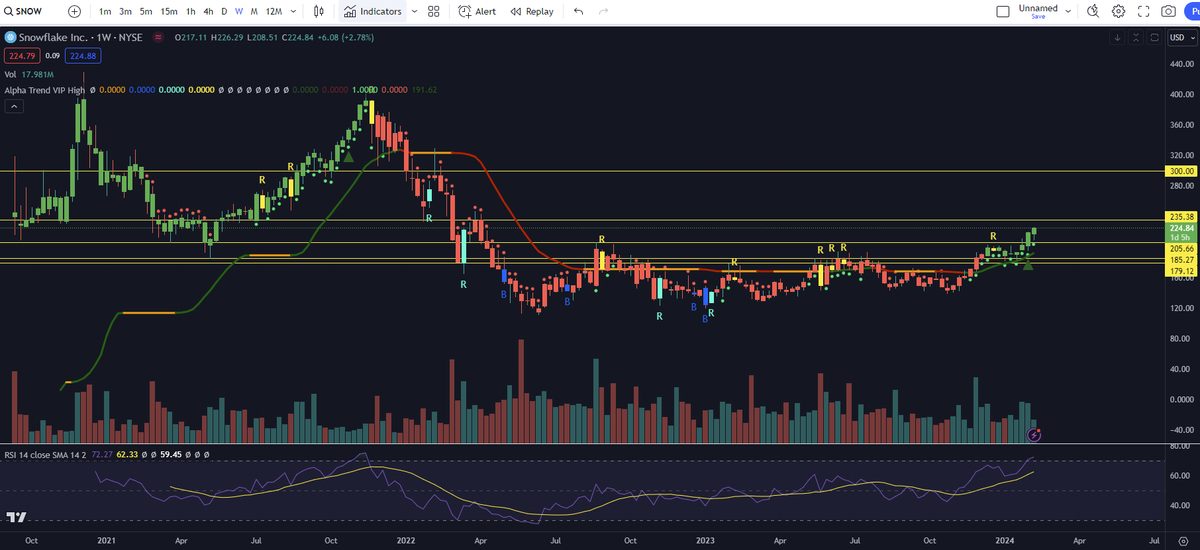The image size is (1200, 550).
Task: Click the Unnamed layout name
Action: click(1038, 8)
